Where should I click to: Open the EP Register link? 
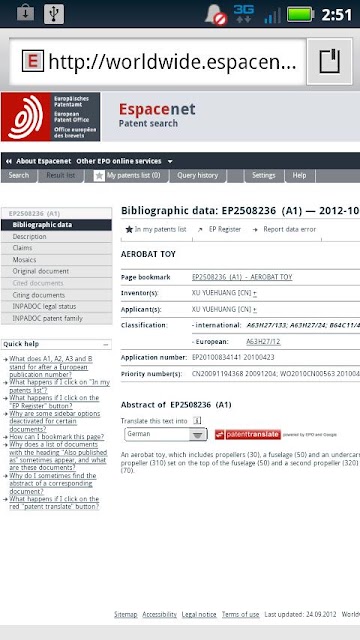coord(224,229)
